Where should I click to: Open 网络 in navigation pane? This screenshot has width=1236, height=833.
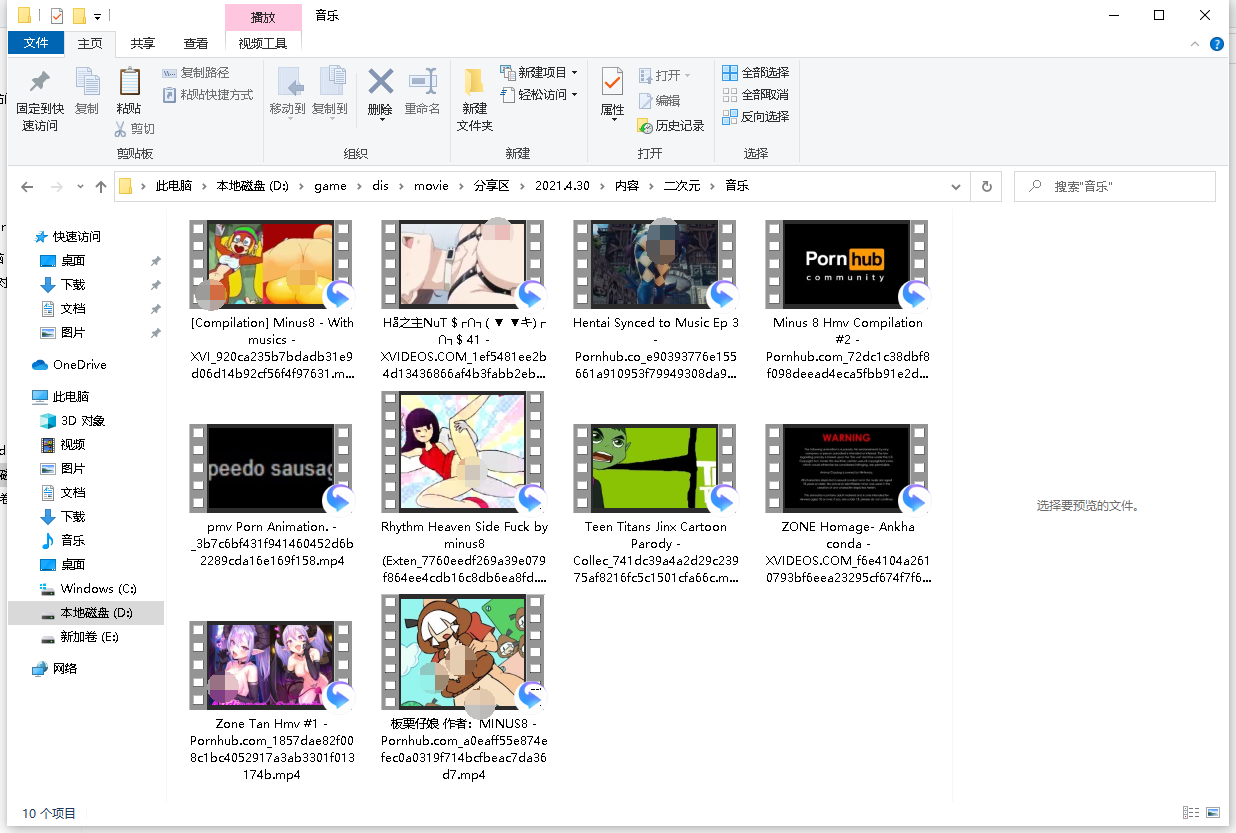pyautogui.click(x=55, y=669)
